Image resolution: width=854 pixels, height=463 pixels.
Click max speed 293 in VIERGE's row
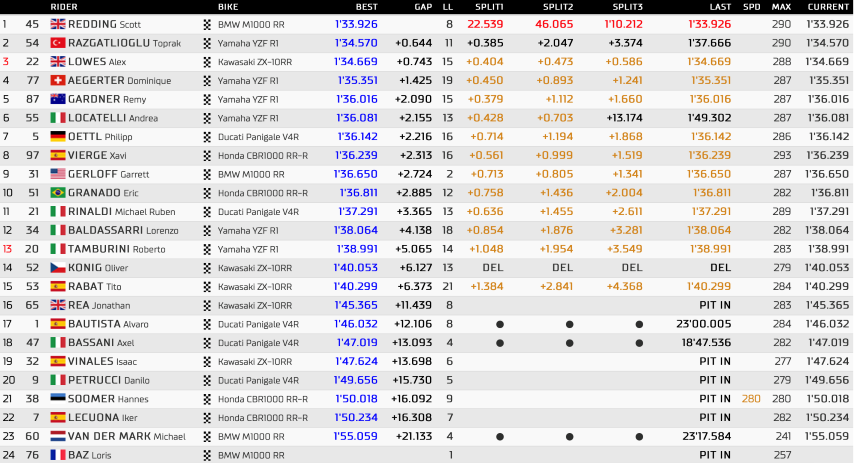click(x=782, y=155)
